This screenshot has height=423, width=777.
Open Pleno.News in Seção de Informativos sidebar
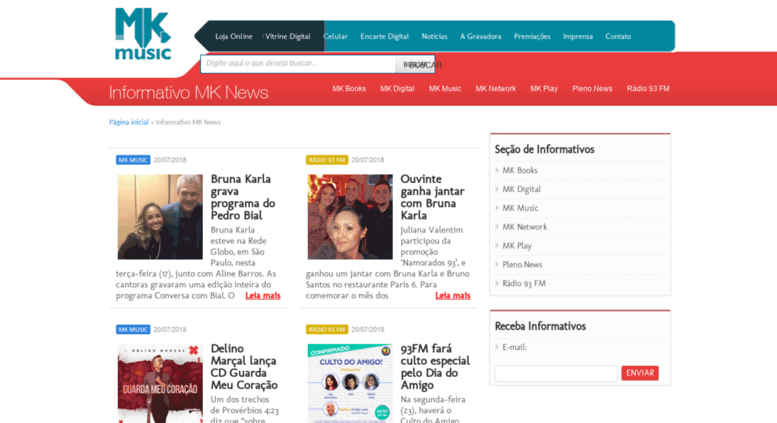[x=522, y=264]
